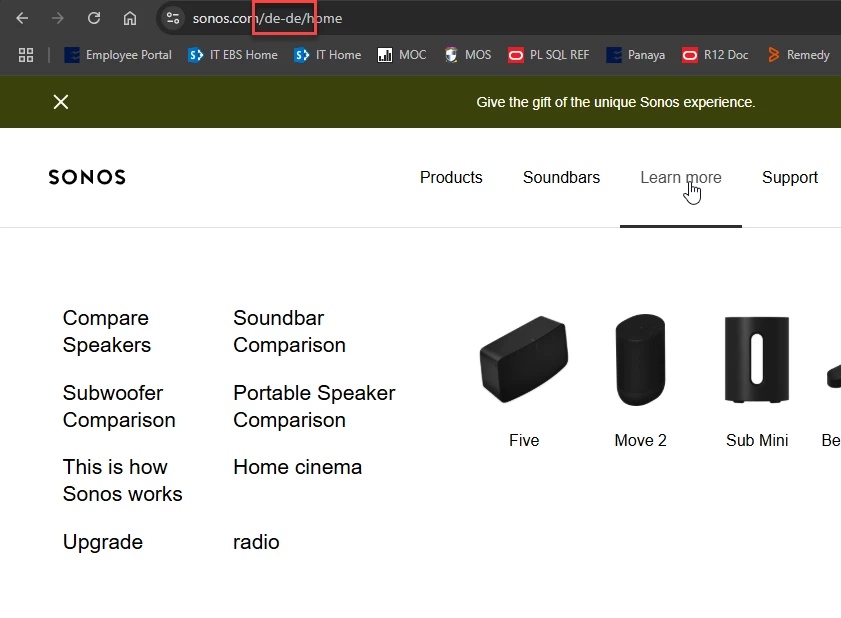Open the Upgrade link

pyautogui.click(x=103, y=542)
